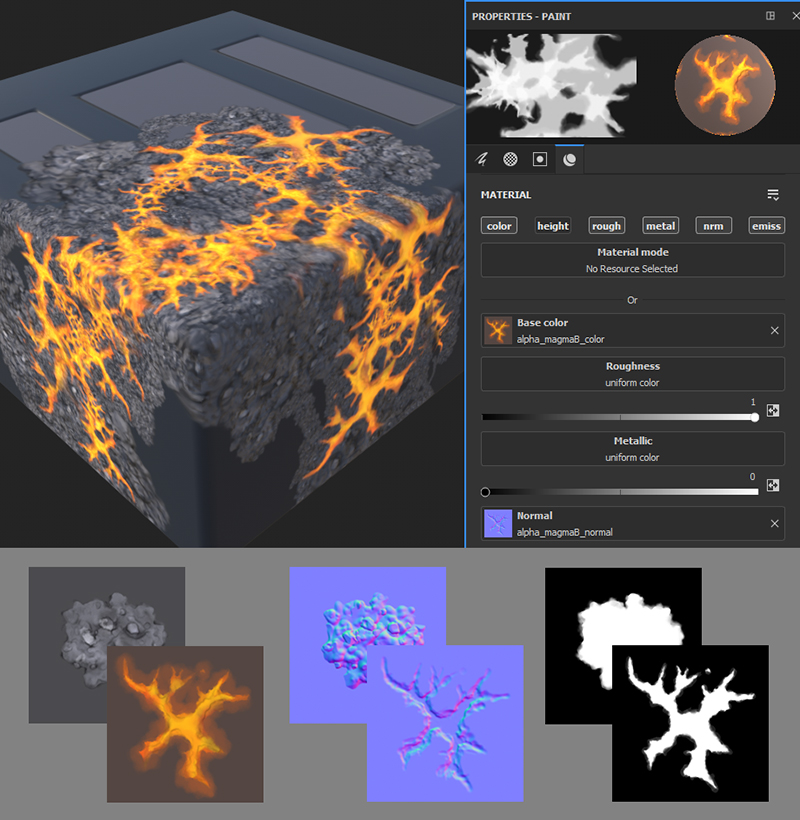The width and height of the screenshot is (800, 820).
Task: Click the brush alpha preview image
Action: [551, 86]
